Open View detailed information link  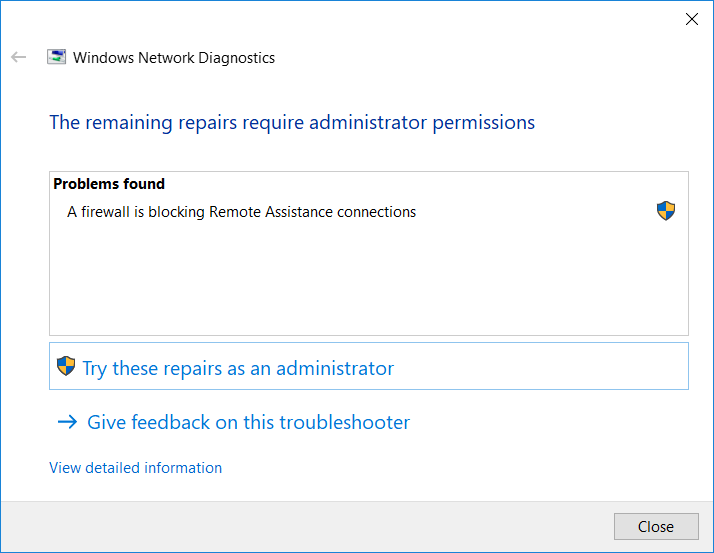point(136,468)
